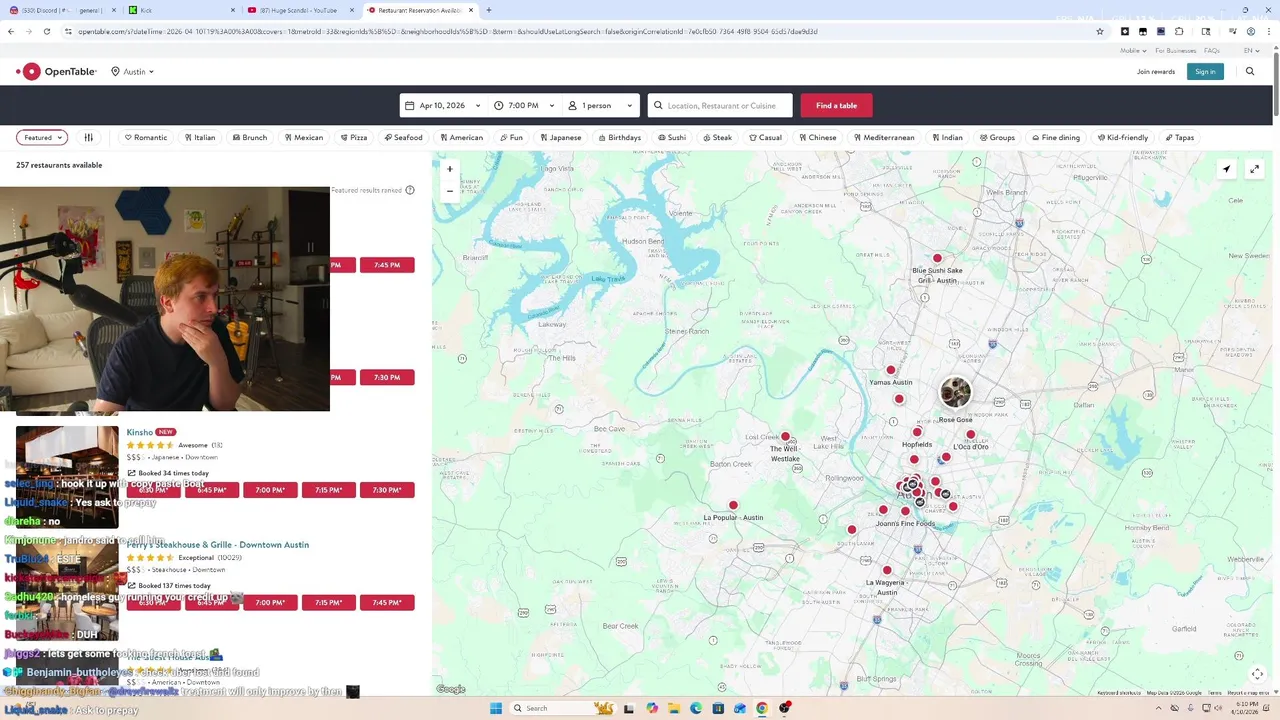Open the For Businesses link
The width and height of the screenshot is (1280, 720).
tap(1175, 50)
